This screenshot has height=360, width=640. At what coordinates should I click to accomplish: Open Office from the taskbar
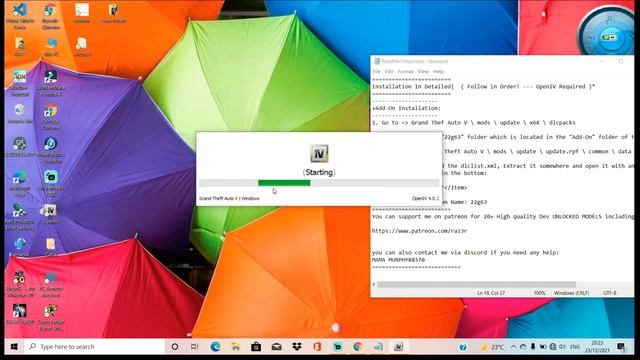[317, 347]
